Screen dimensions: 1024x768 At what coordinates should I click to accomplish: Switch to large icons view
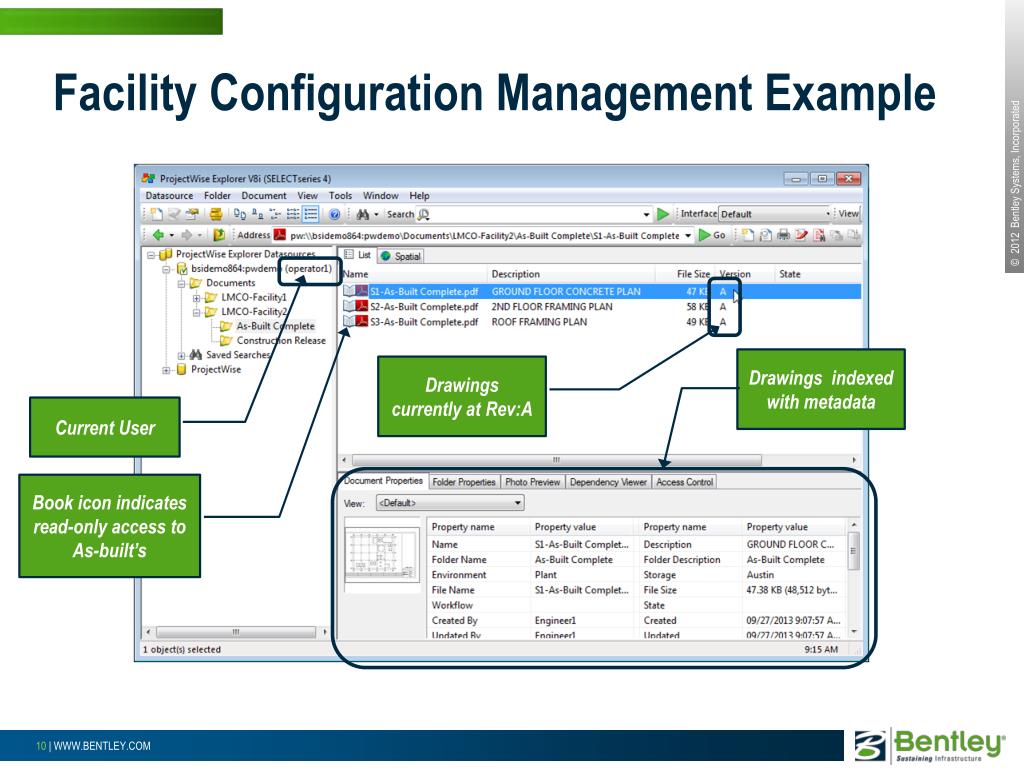click(x=240, y=214)
